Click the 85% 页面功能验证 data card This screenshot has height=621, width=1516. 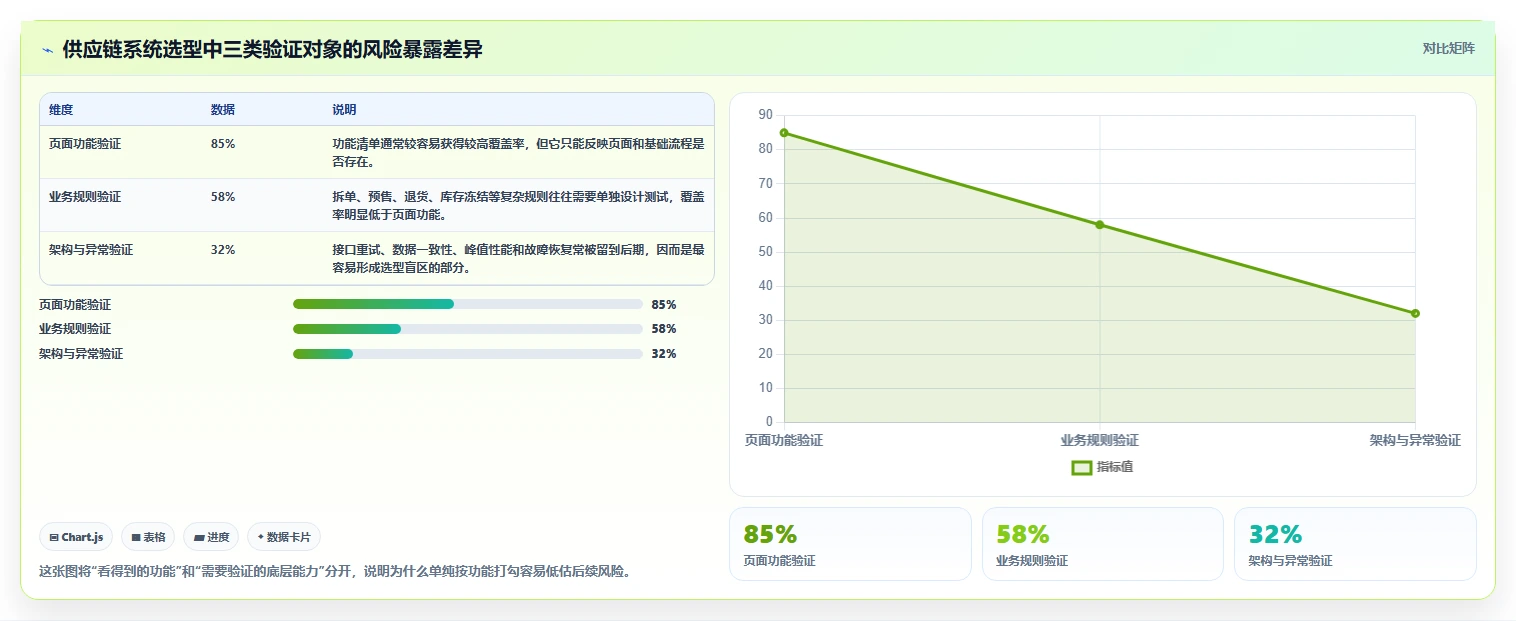point(850,544)
